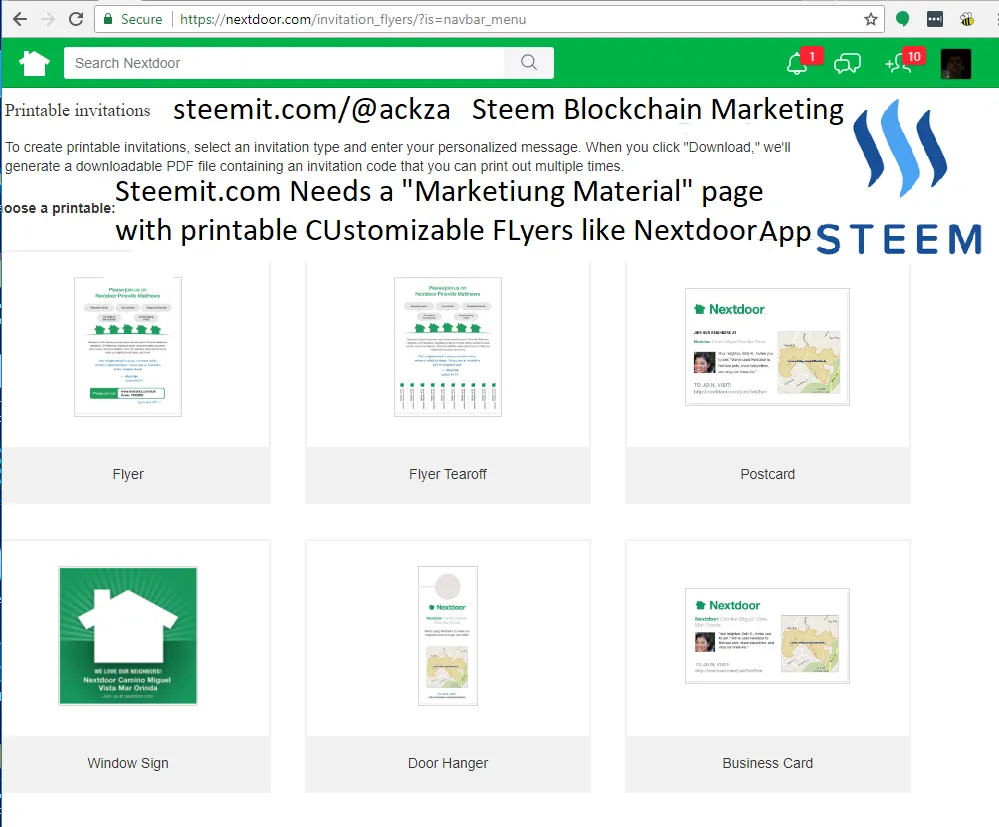Select the Window Sign preview thumbnail
999x827 pixels.
coord(128,636)
